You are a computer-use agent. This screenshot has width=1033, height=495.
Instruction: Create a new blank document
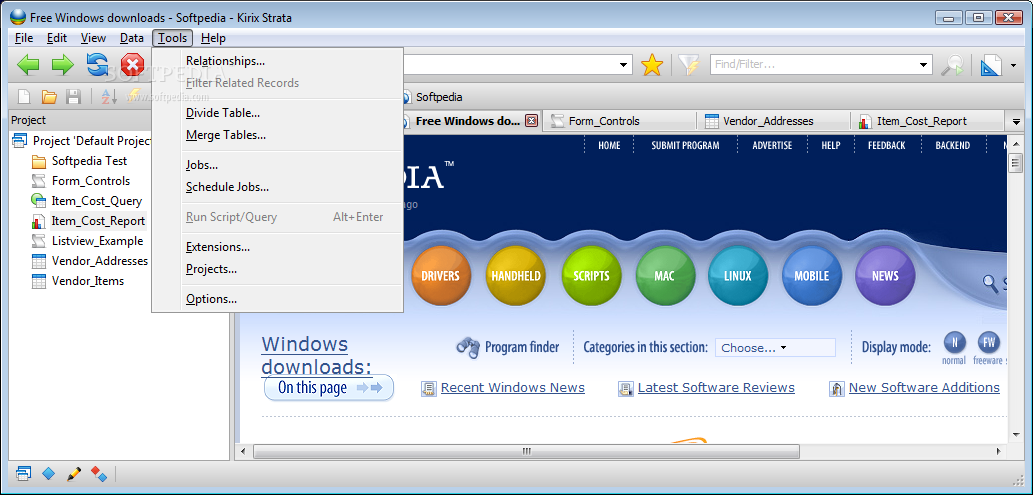click(24, 97)
